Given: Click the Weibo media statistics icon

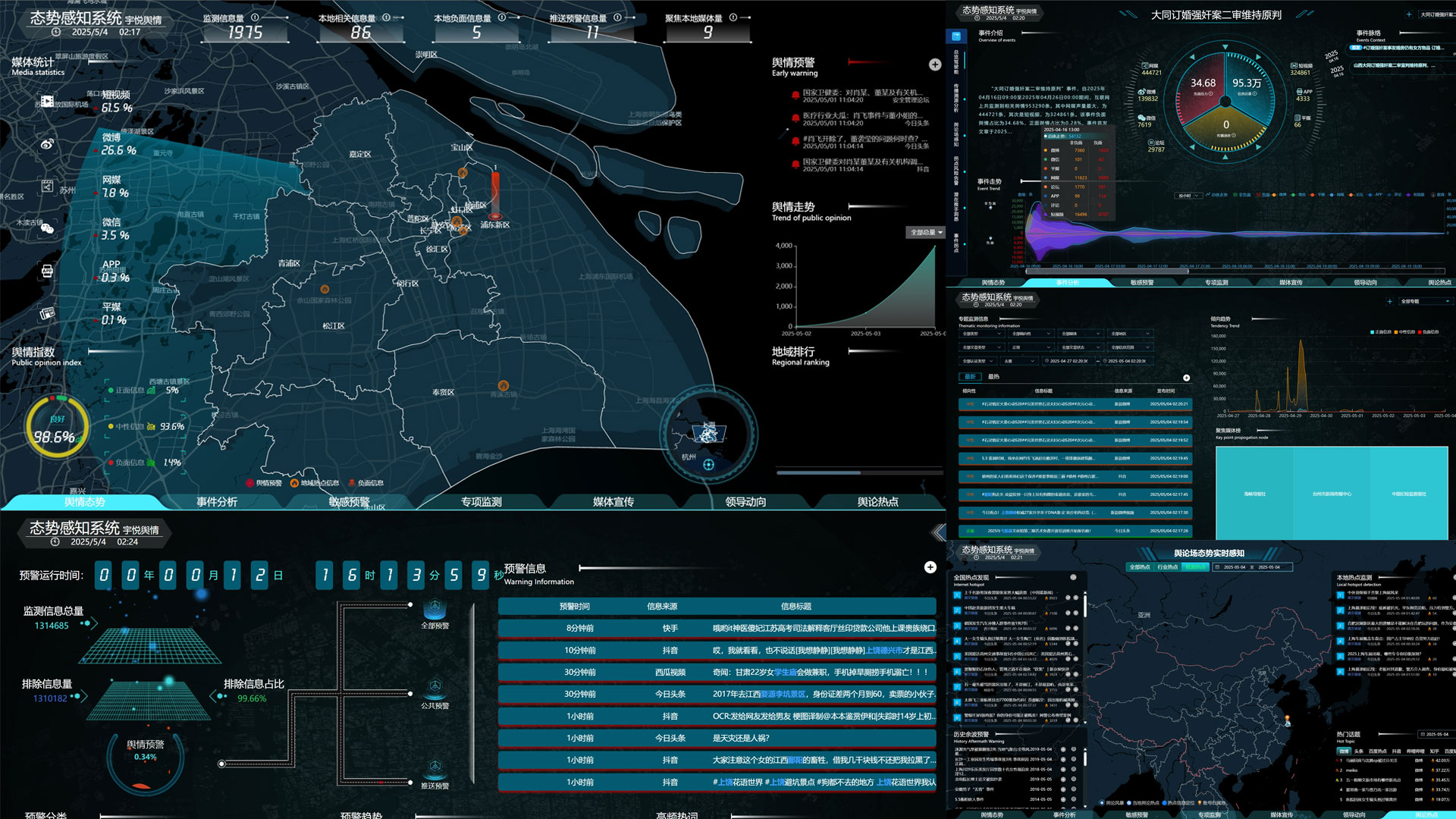Looking at the screenshot, I should [47, 143].
